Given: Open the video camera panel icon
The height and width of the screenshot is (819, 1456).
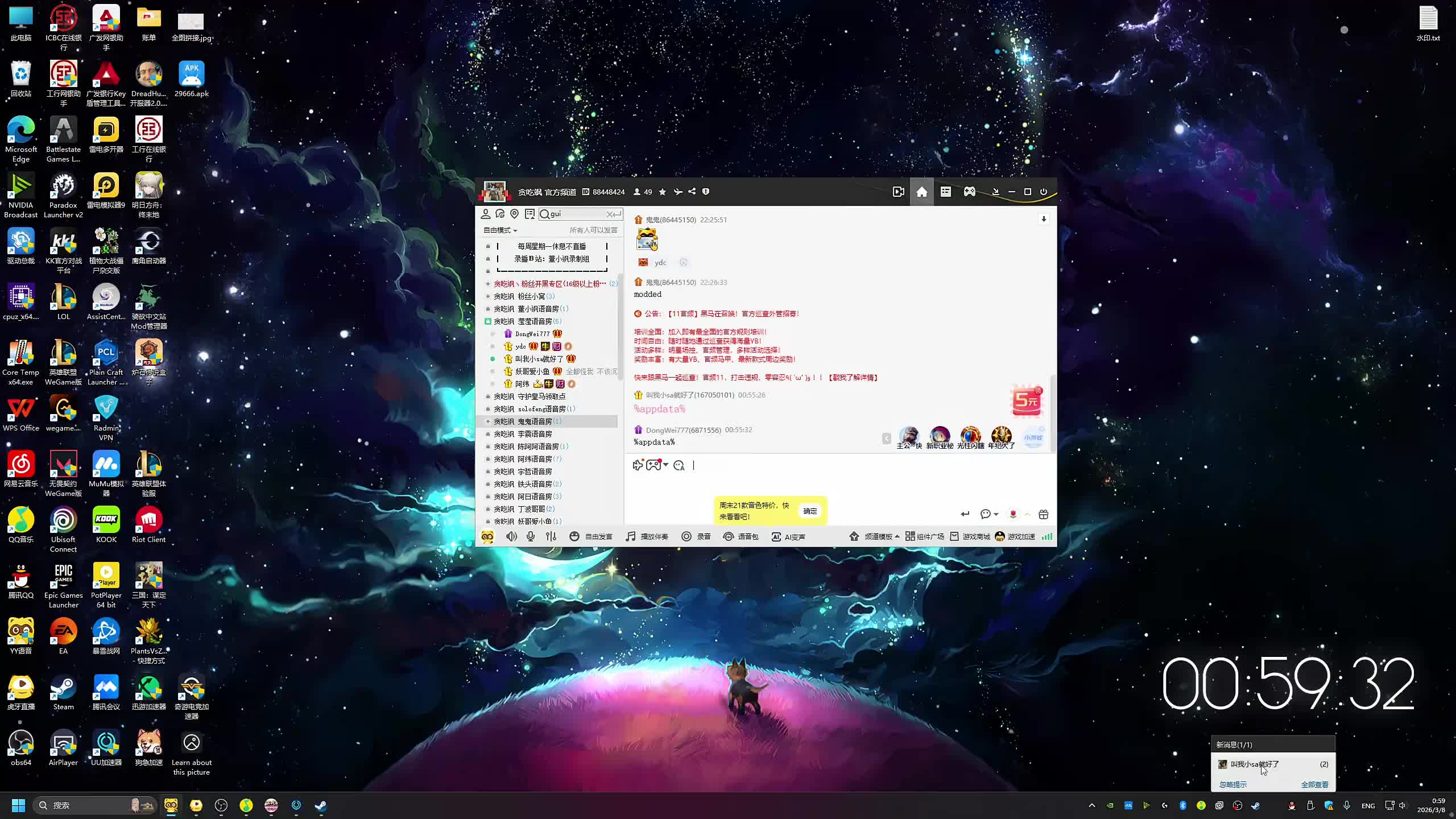Looking at the screenshot, I should (898, 192).
